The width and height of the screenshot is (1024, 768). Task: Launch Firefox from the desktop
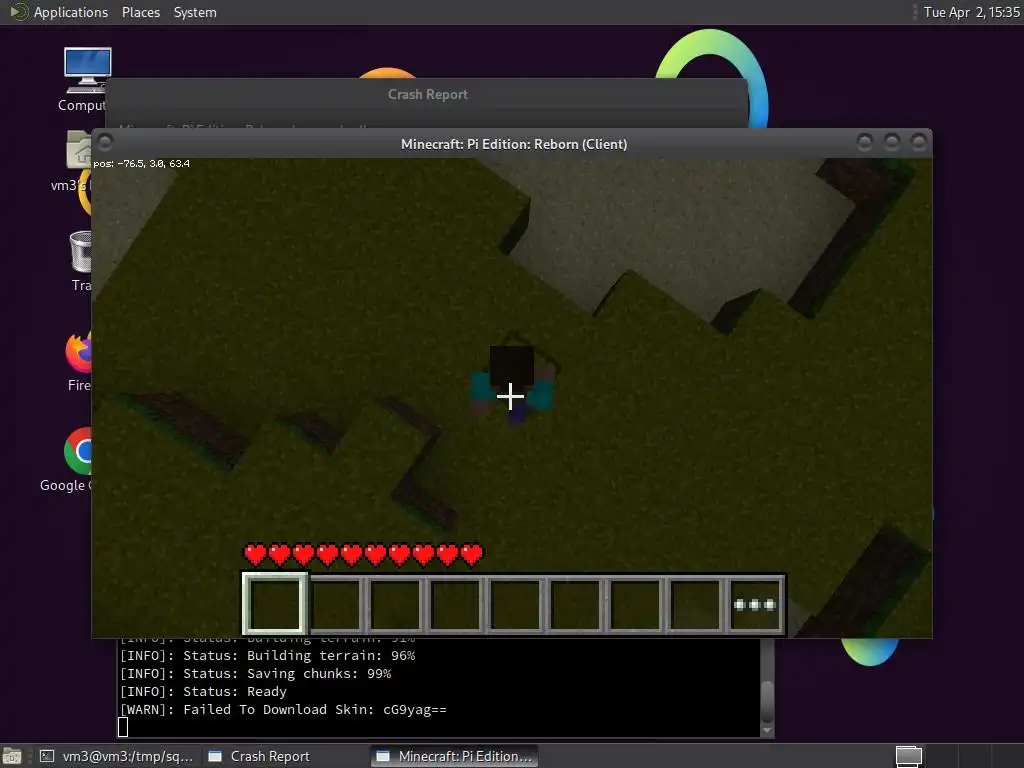79,361
